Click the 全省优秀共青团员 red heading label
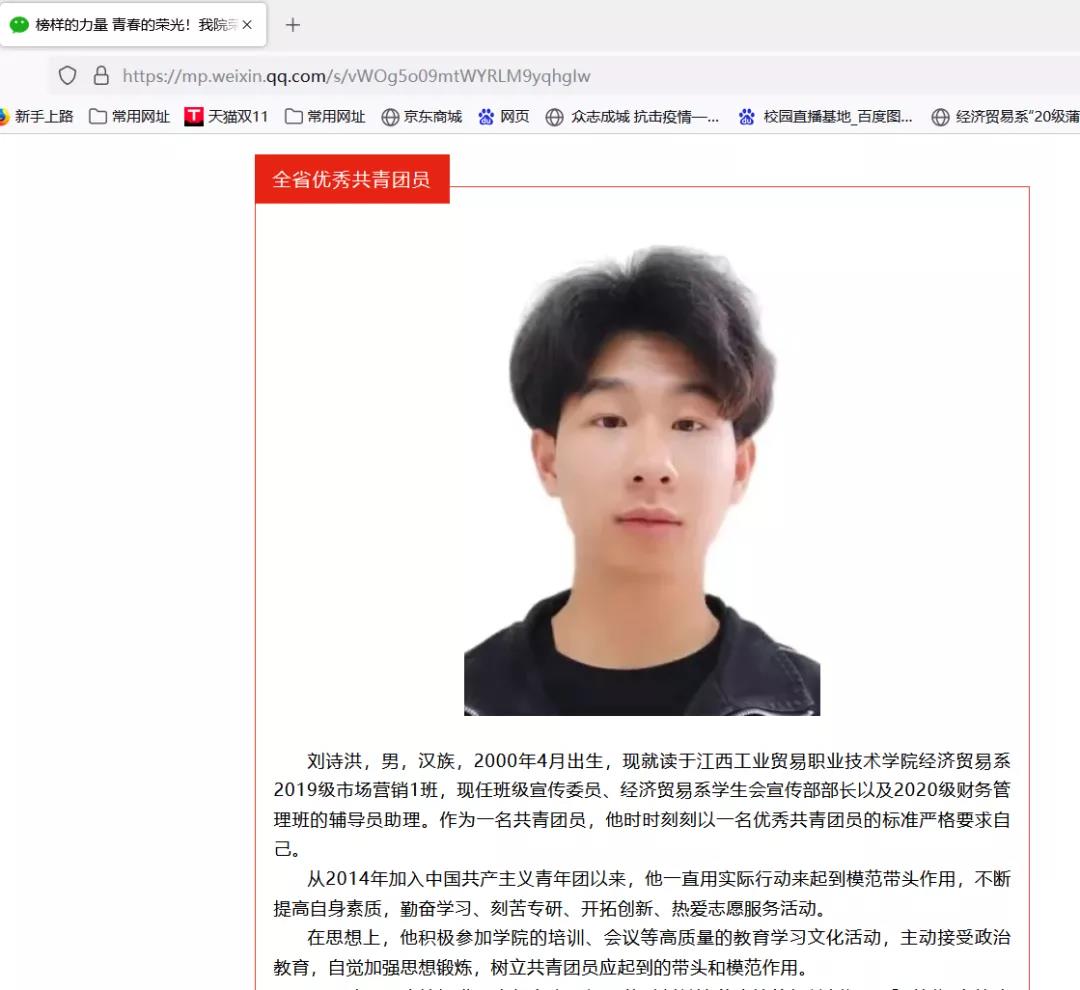The width and height of the screenshot is (1080, 990). [352, 179]
